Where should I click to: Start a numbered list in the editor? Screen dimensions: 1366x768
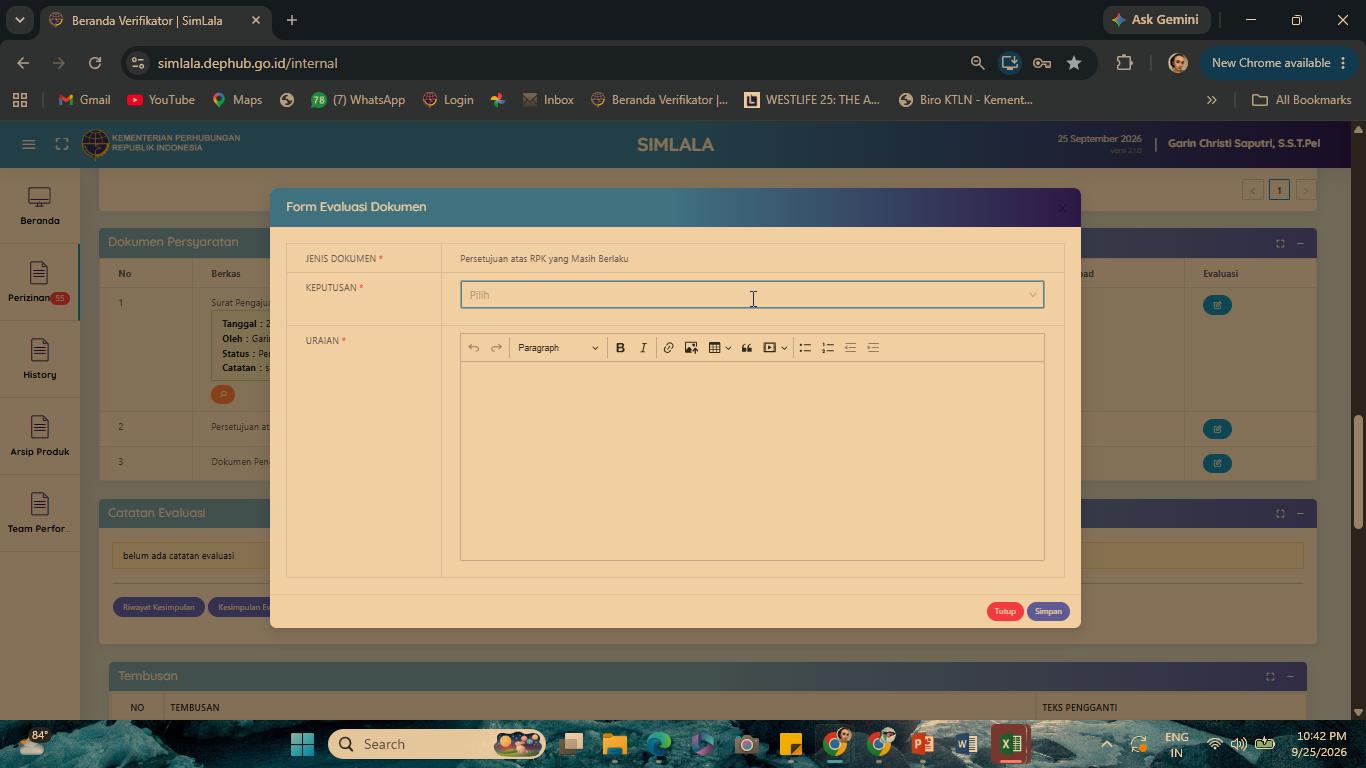pyautogui.click(x=828, y=348)
